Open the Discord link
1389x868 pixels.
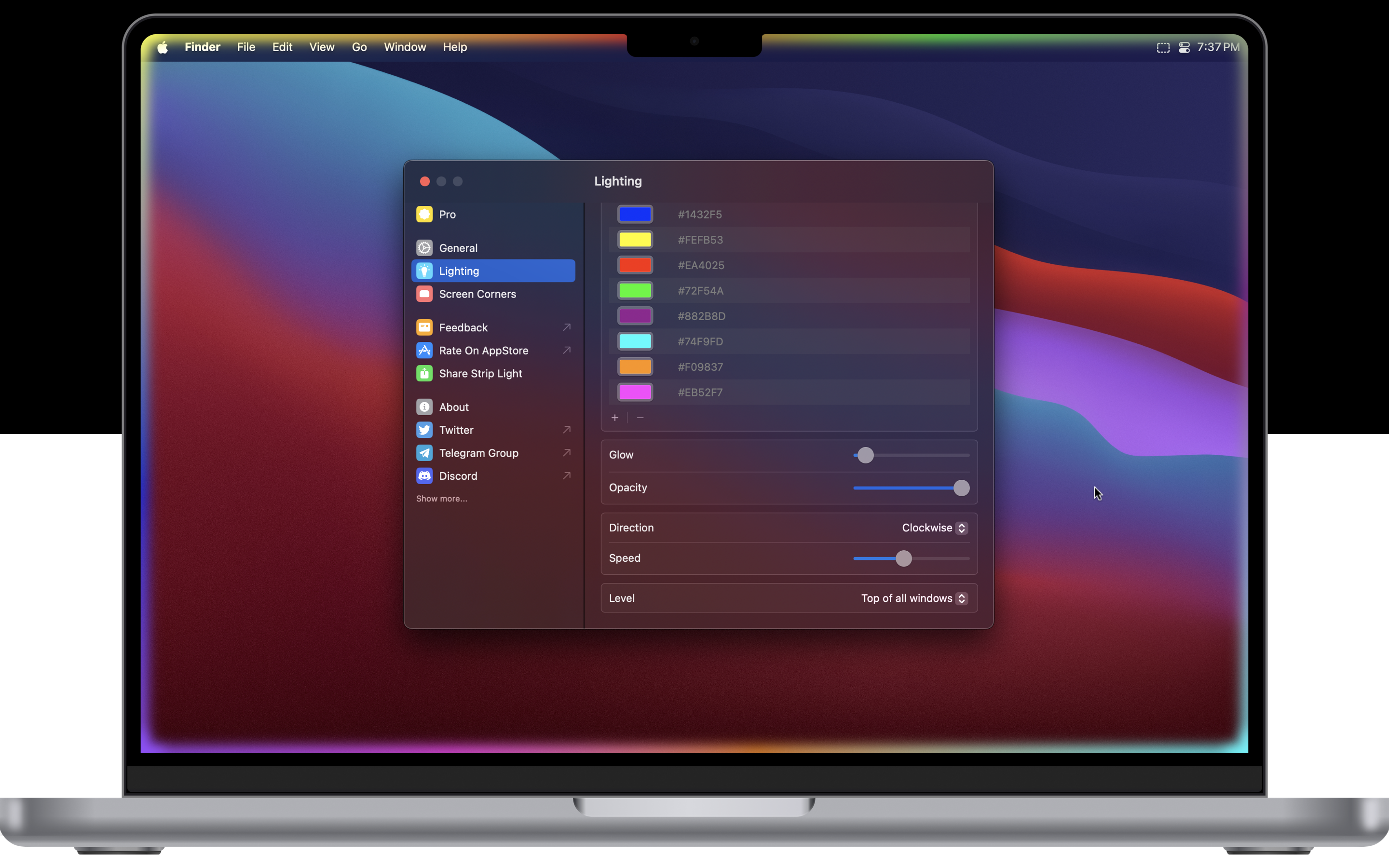493,476
